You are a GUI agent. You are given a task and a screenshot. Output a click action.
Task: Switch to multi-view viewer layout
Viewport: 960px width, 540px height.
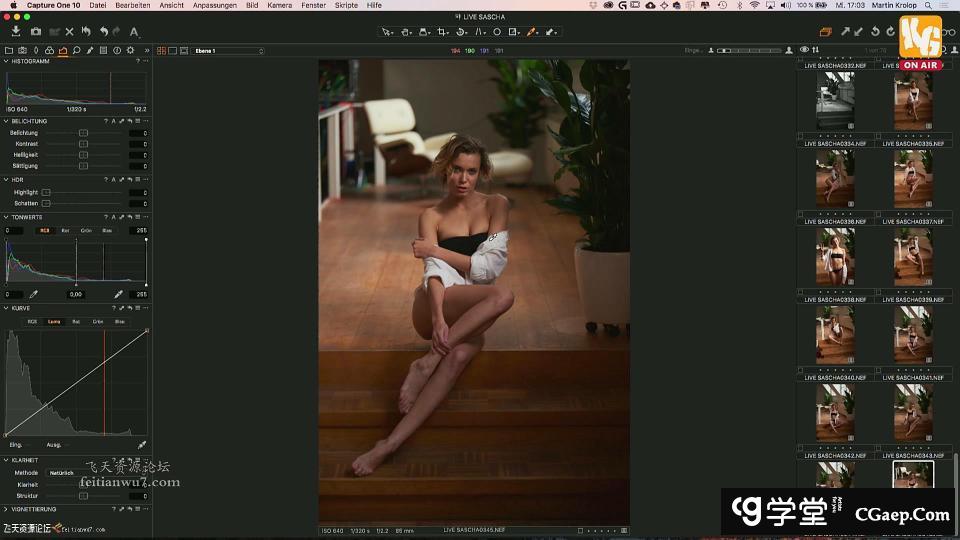[160, 50]
